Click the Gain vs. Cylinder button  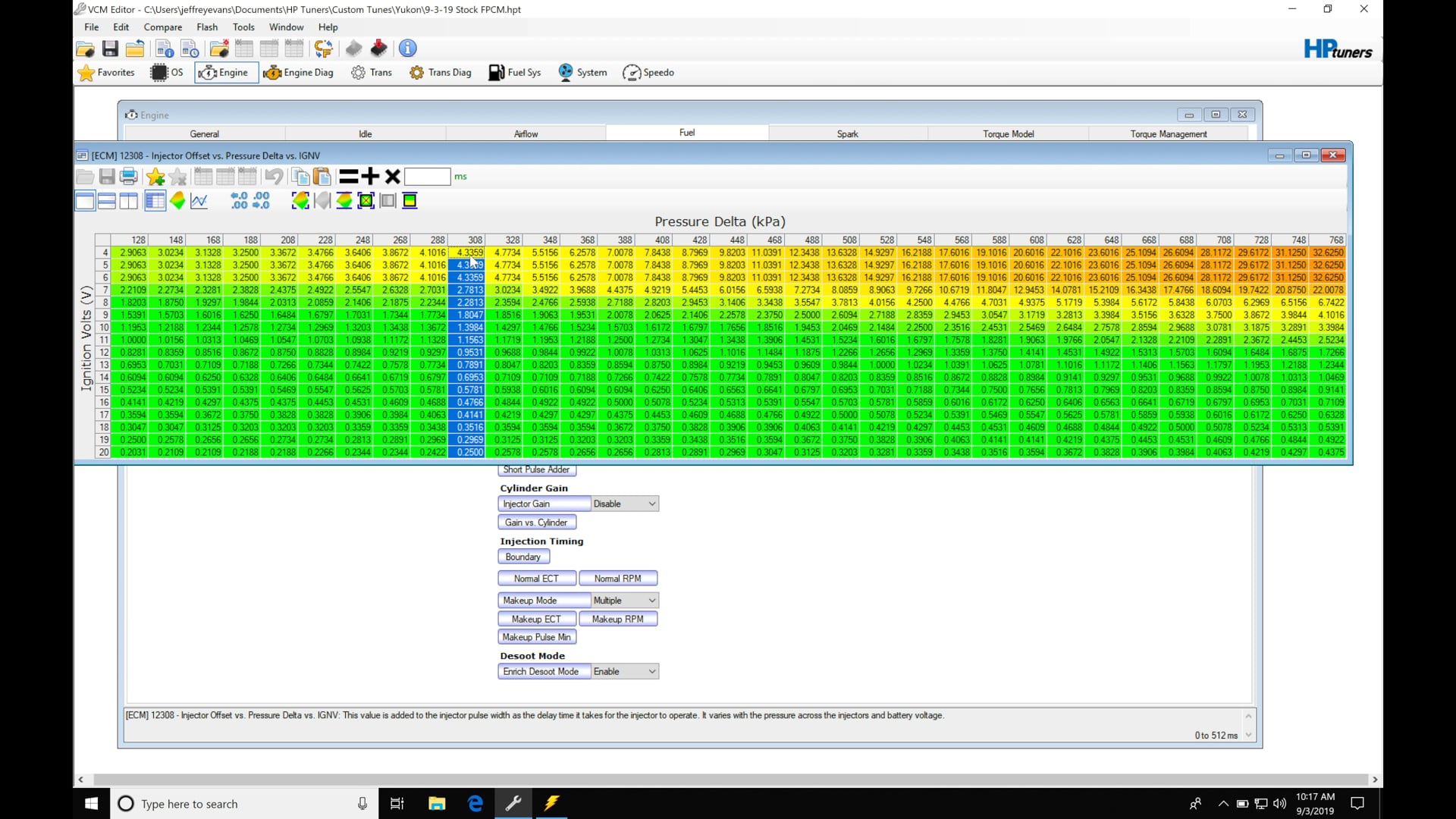[x=537, y=522]
